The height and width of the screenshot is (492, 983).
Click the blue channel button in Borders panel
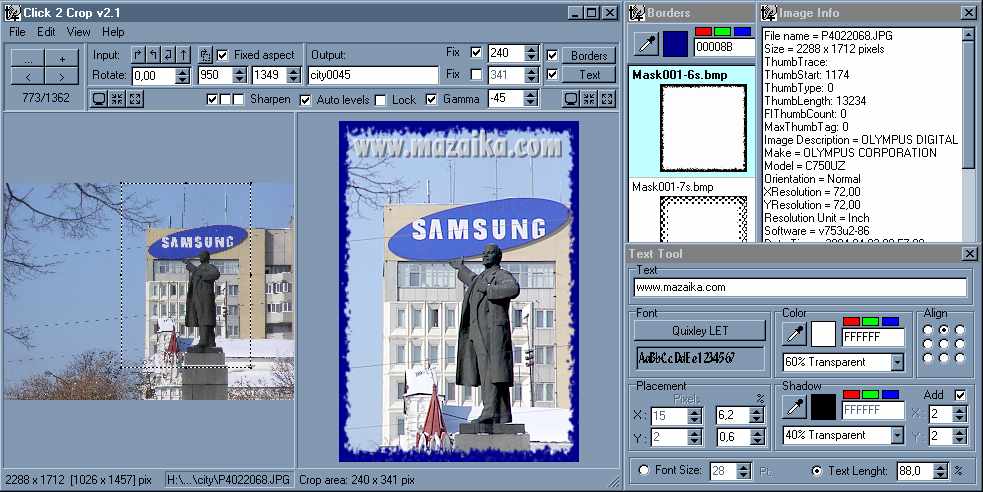point(742,31)
